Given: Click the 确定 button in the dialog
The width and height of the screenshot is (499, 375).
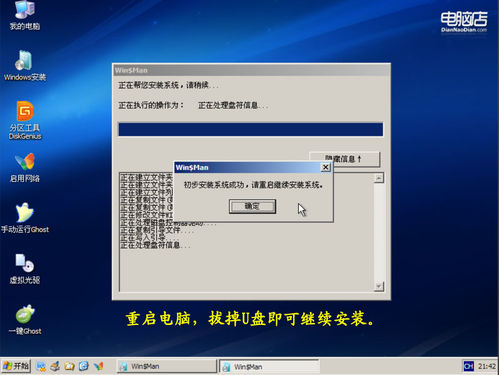Looking at the screenshot, I should coord(252,206).
